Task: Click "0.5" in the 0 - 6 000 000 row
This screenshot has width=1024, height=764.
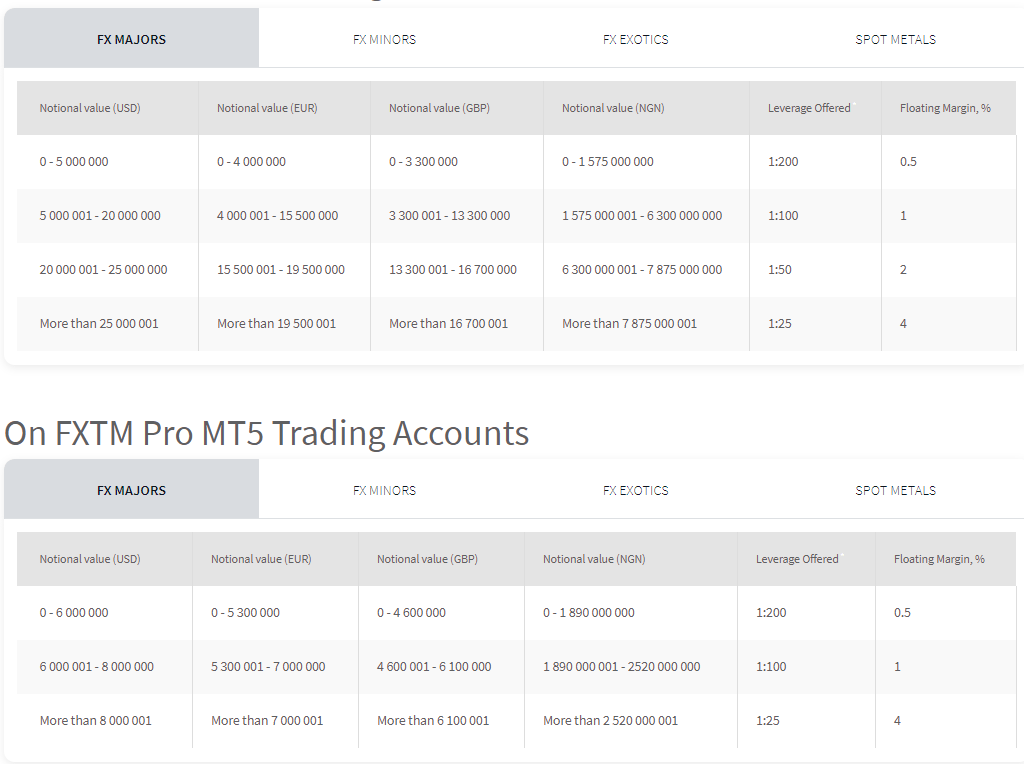Action: click(x=903, y=613)
